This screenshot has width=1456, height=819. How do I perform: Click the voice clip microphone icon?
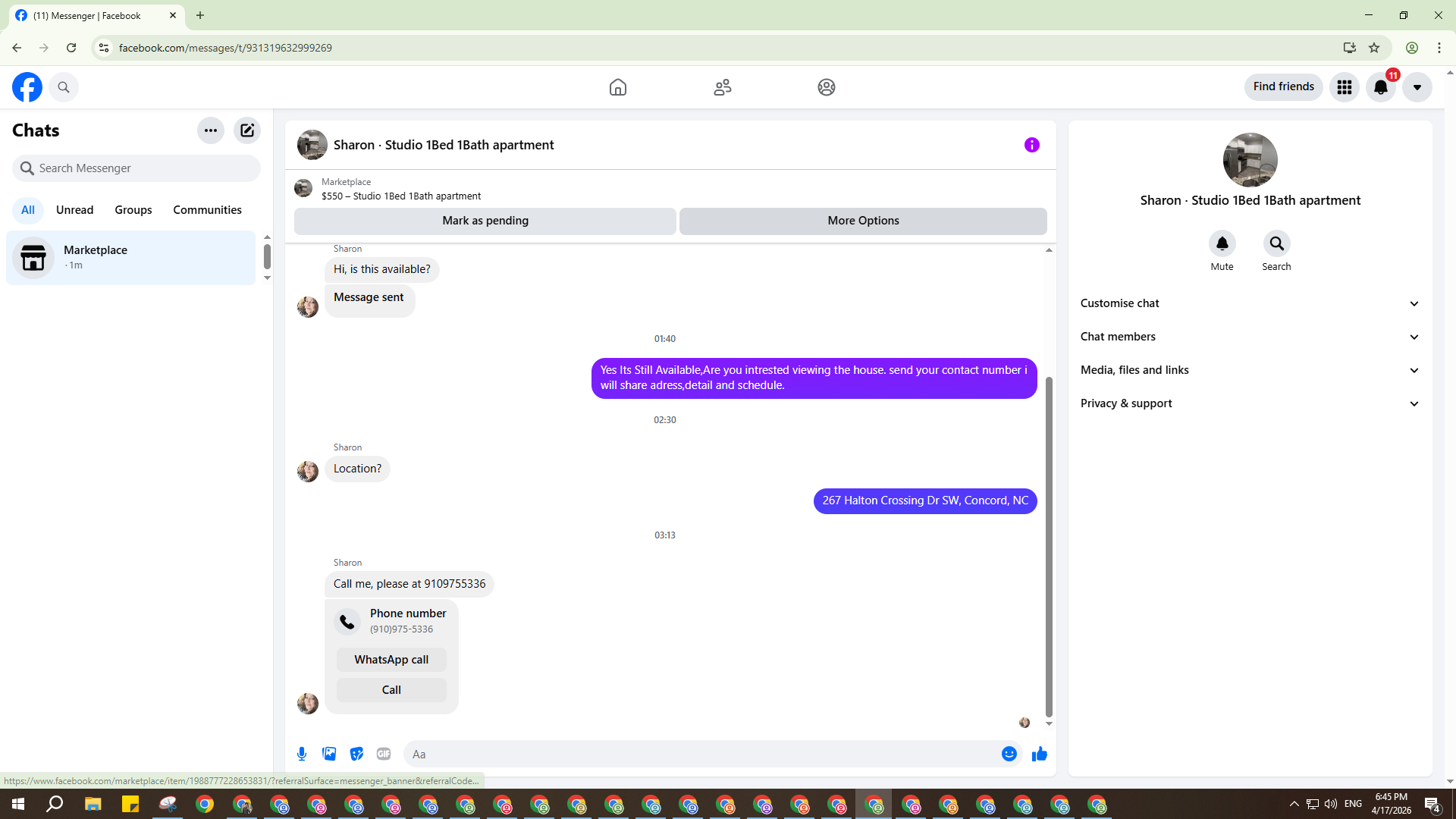coord(302,754)
